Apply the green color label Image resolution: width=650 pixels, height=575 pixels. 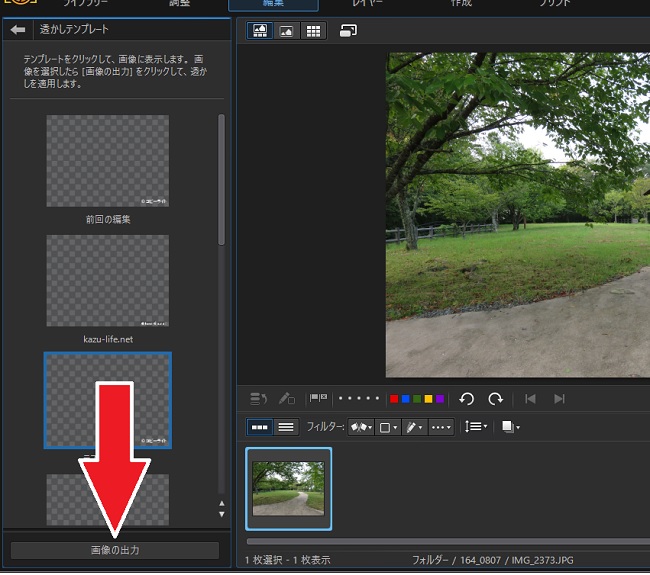click(x=417, y=399)
